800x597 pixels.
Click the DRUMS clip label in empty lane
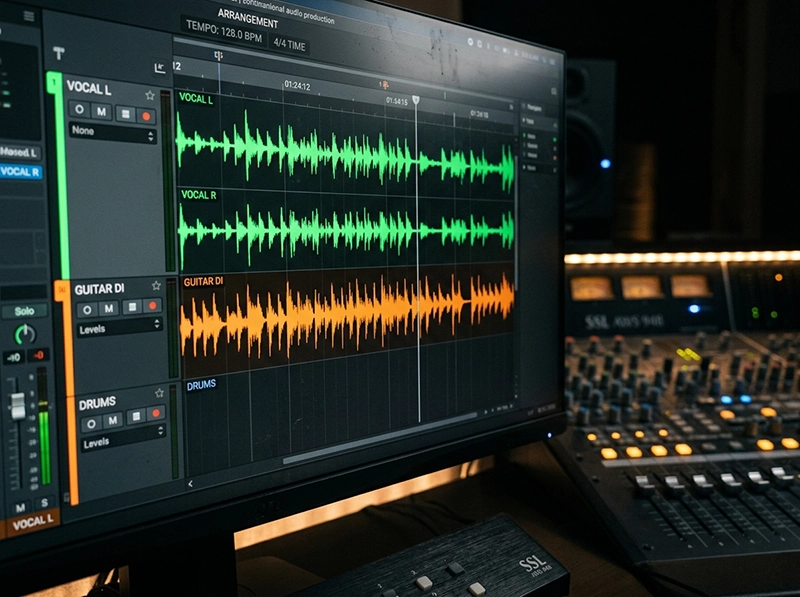tap(201, 385)
